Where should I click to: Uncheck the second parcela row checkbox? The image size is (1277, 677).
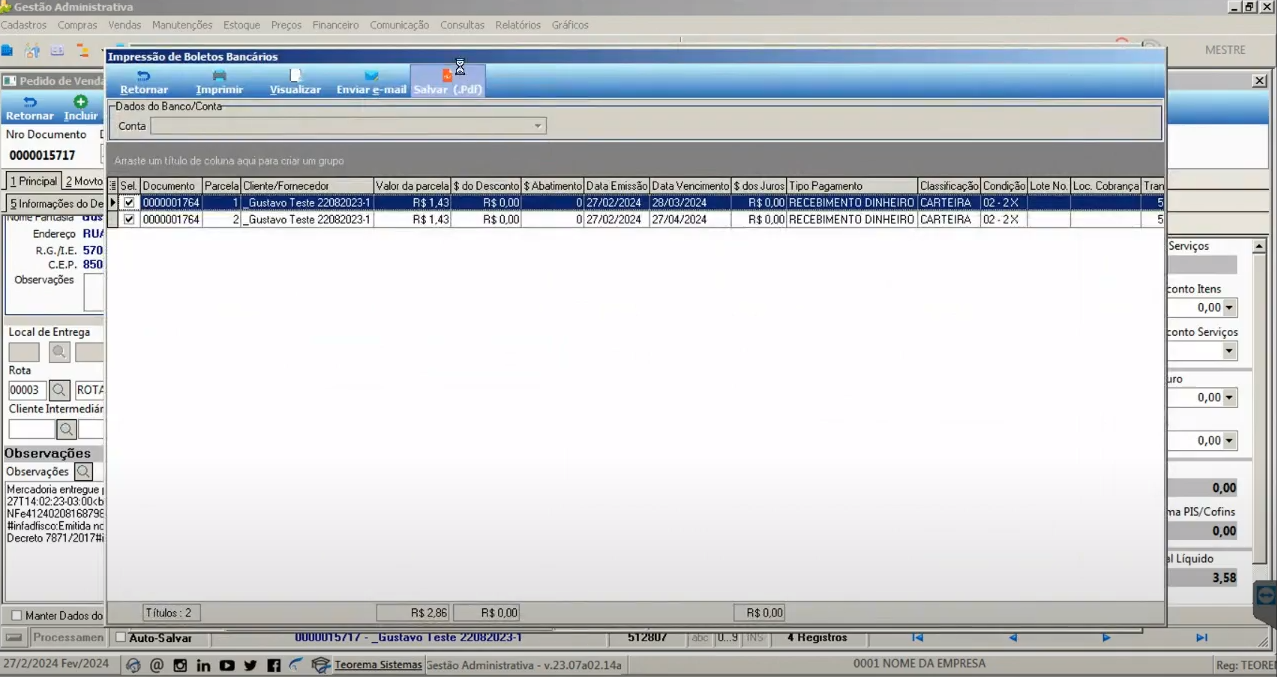pos(129,219)
